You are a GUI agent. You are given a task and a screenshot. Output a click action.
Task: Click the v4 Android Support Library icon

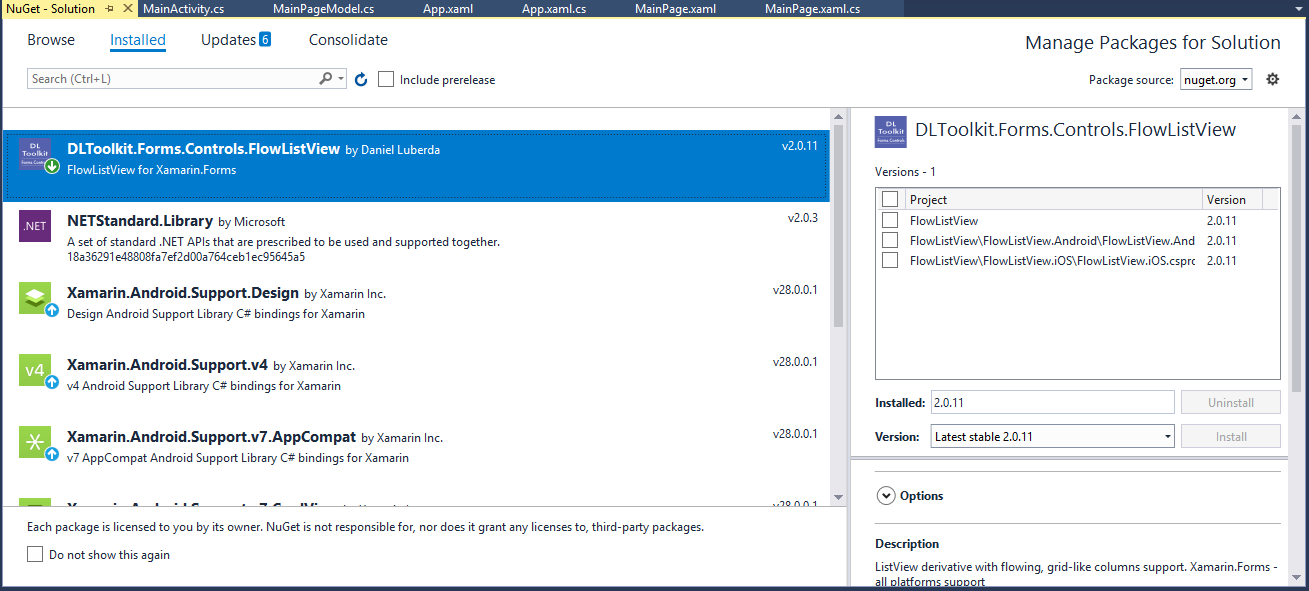(33, 370)
